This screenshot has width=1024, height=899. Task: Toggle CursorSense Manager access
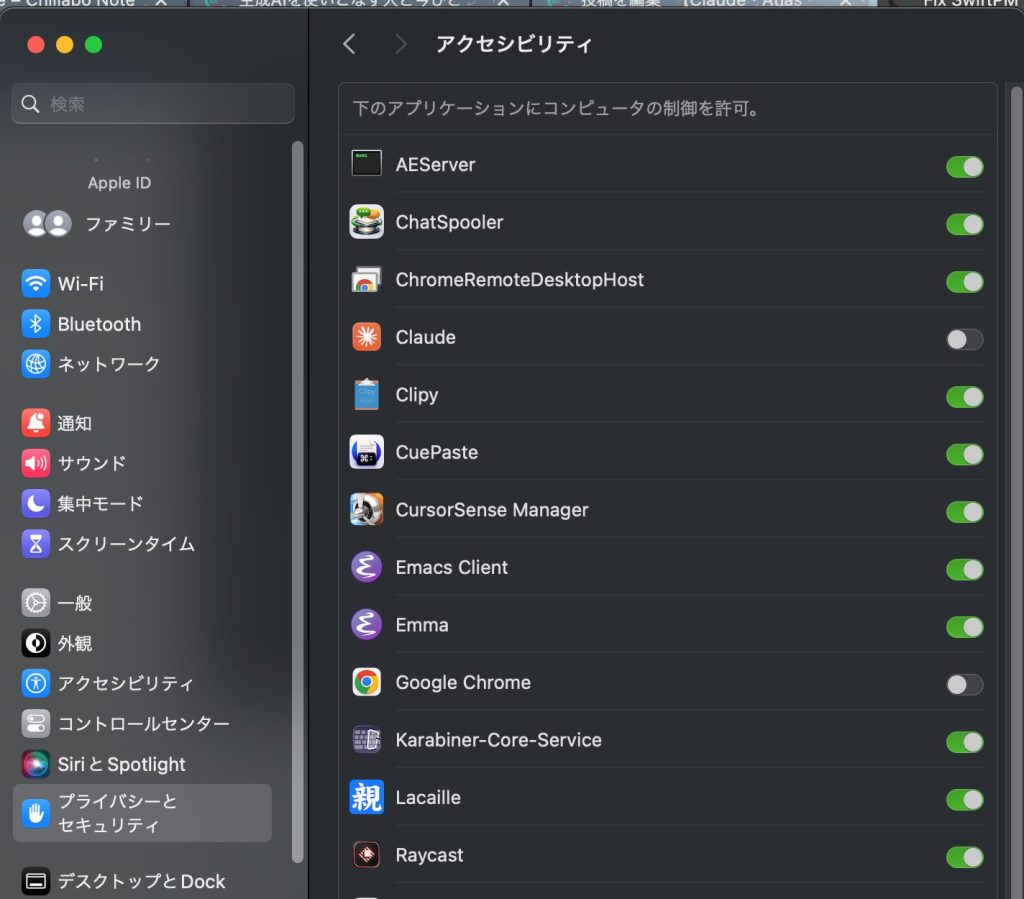coord(965,511)
